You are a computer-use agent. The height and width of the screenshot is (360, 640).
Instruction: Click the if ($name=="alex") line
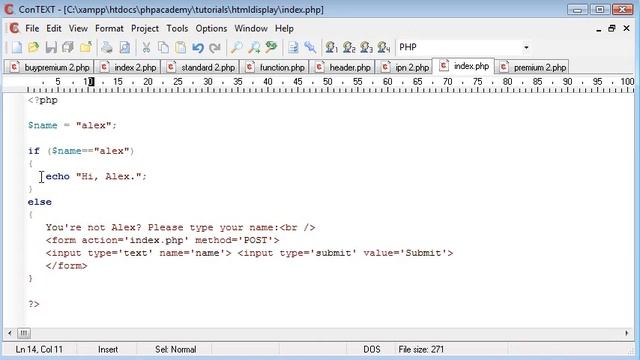(x=81, y=151)
